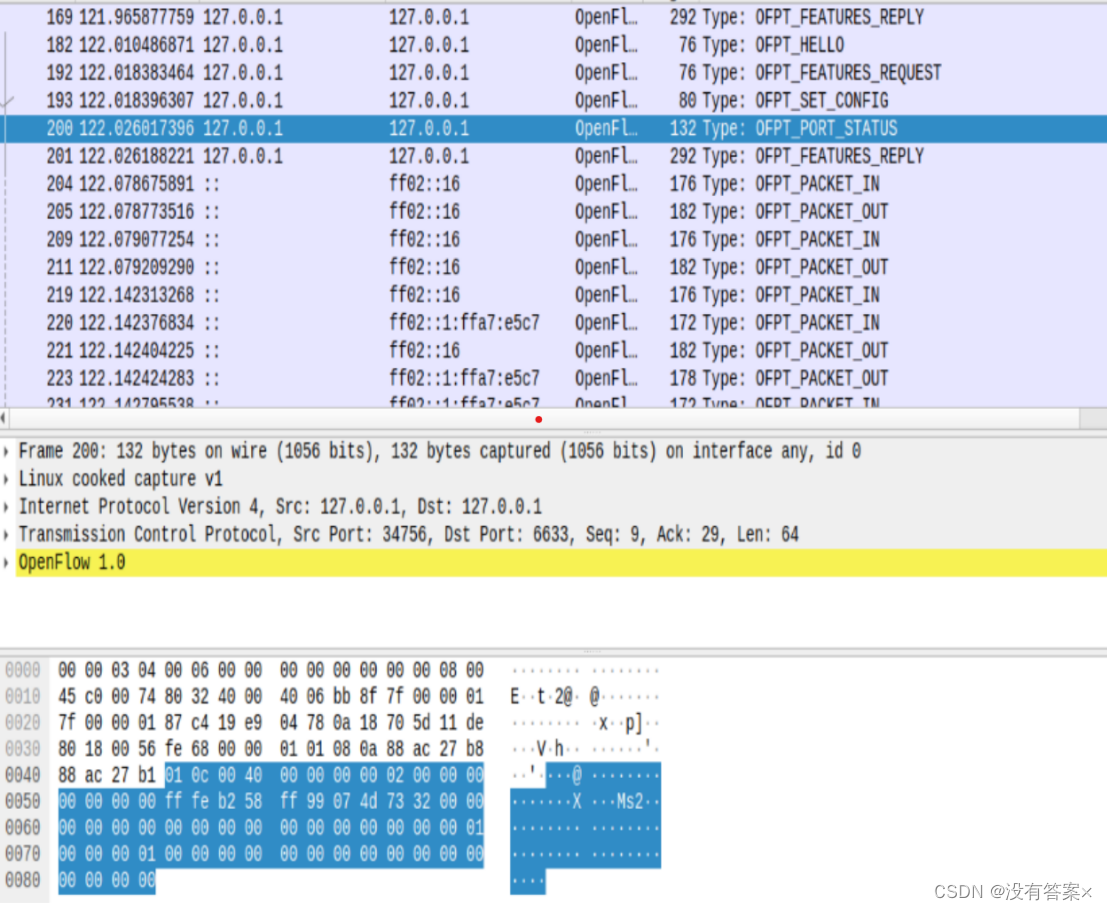Image resolution: width=1107 pixels, height=910 pixels.
Task: Select packet 182 OFPT_HELLO
Action: pos(400,44)
